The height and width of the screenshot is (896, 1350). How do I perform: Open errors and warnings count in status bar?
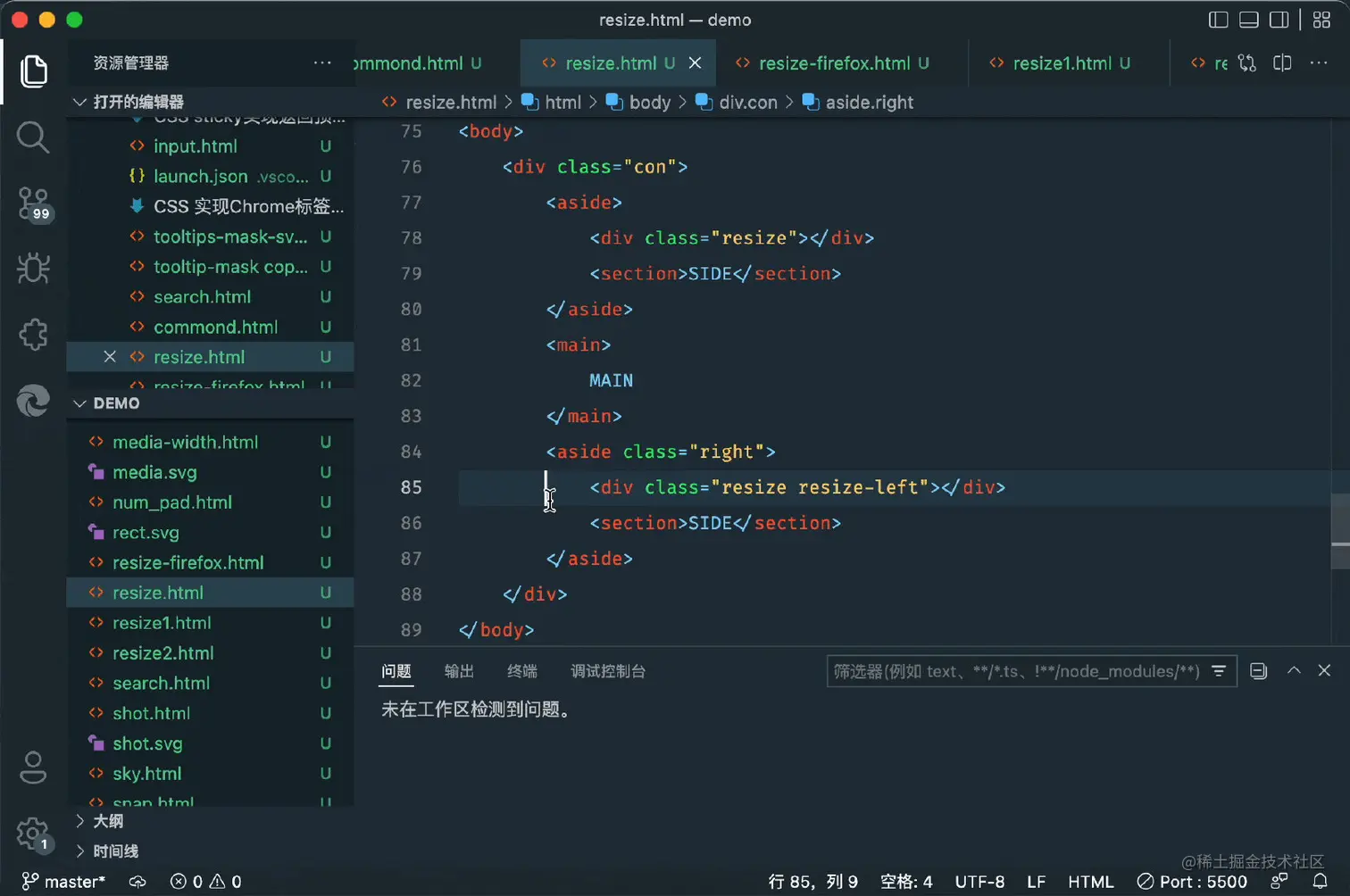(x=206, y=882)
